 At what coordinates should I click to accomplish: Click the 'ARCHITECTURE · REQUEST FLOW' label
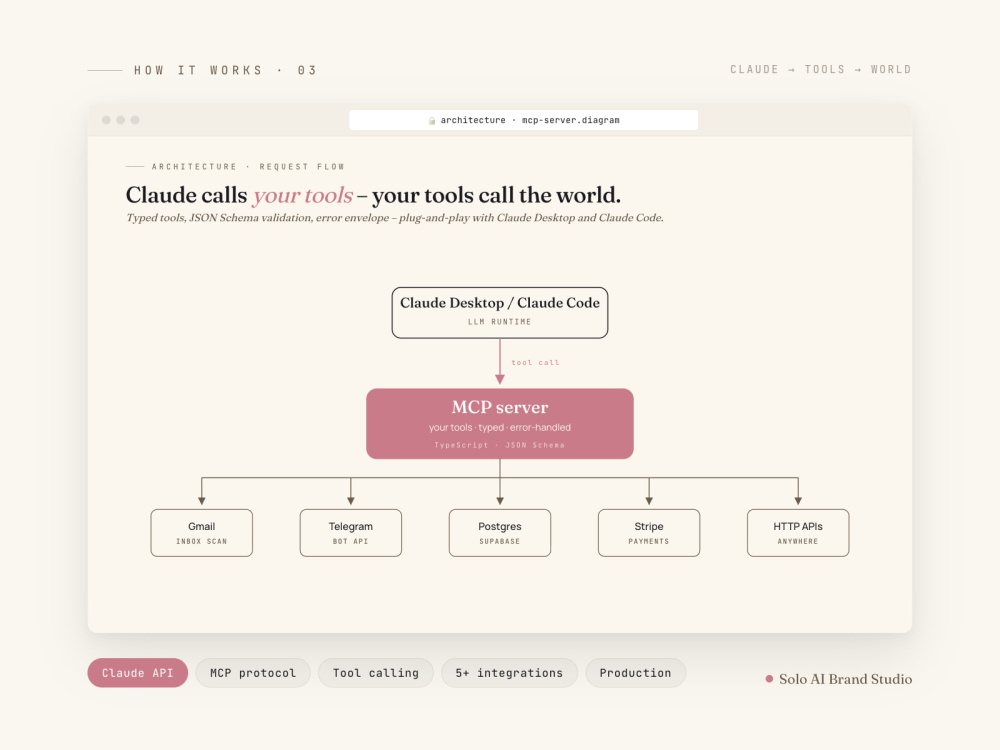(x=248, y=166)
